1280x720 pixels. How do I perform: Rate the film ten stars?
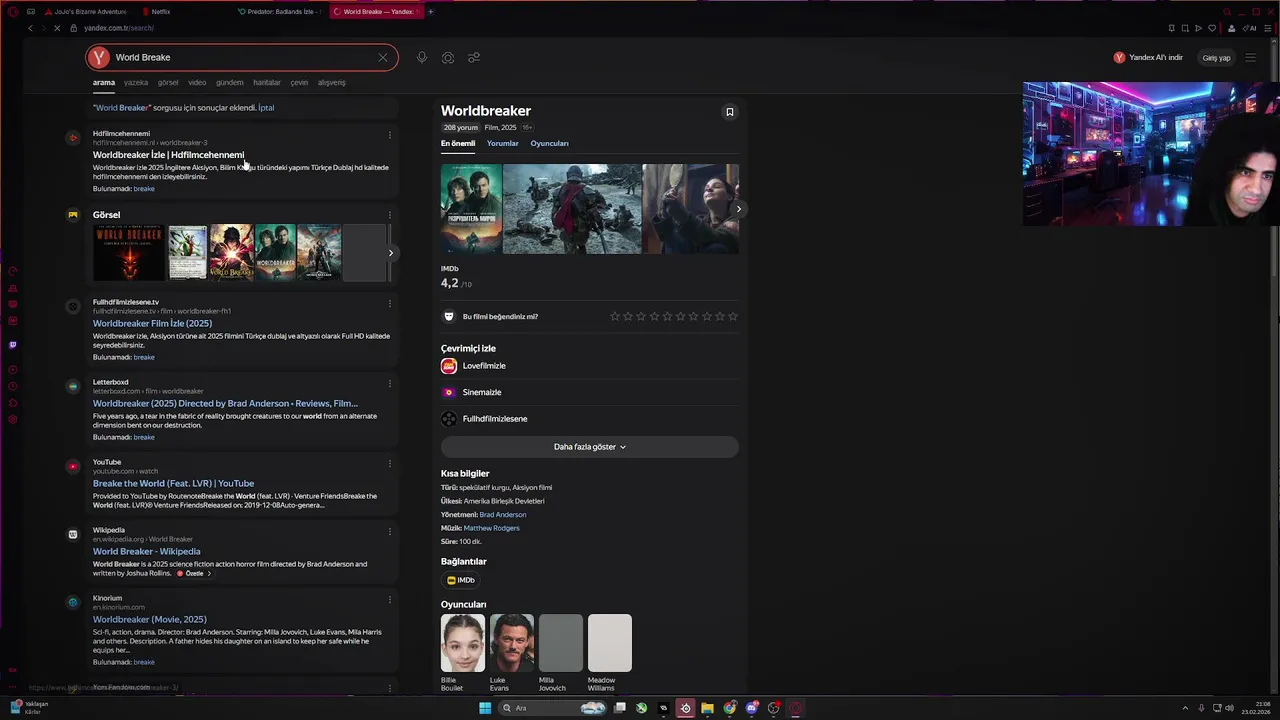pyautogui.click(x=733, y=316)
